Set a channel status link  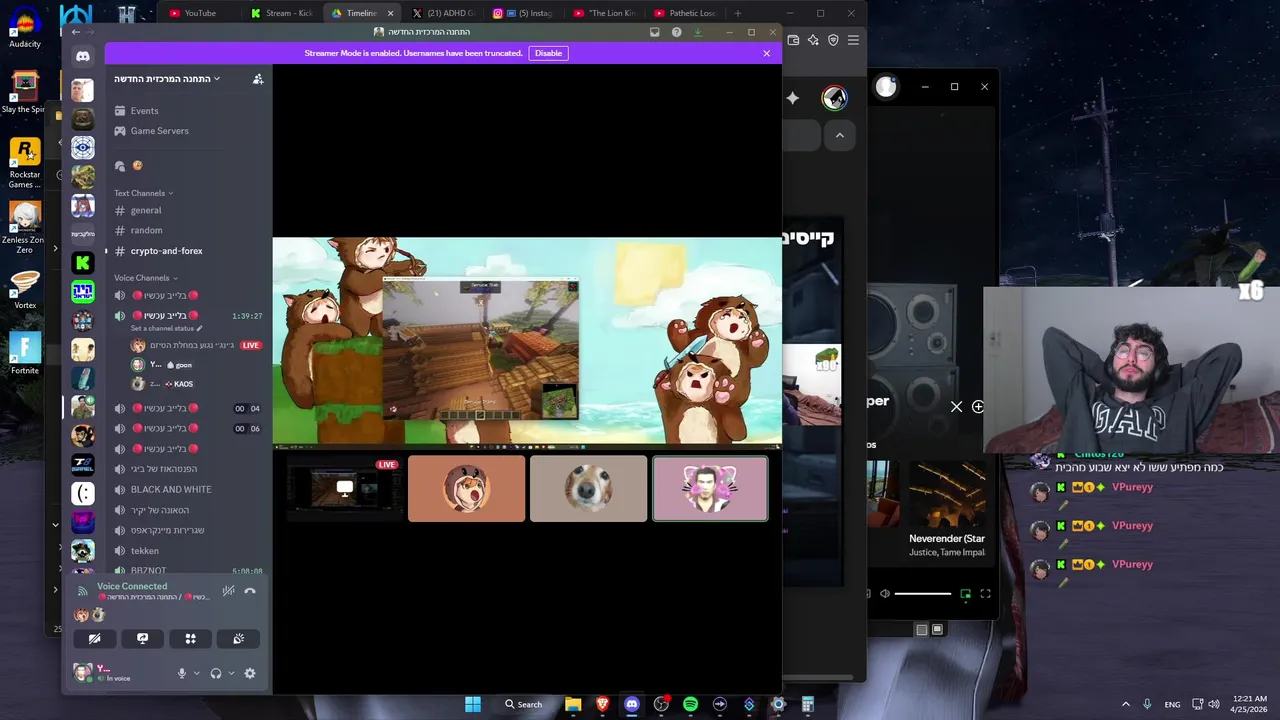tap(166, 328)
